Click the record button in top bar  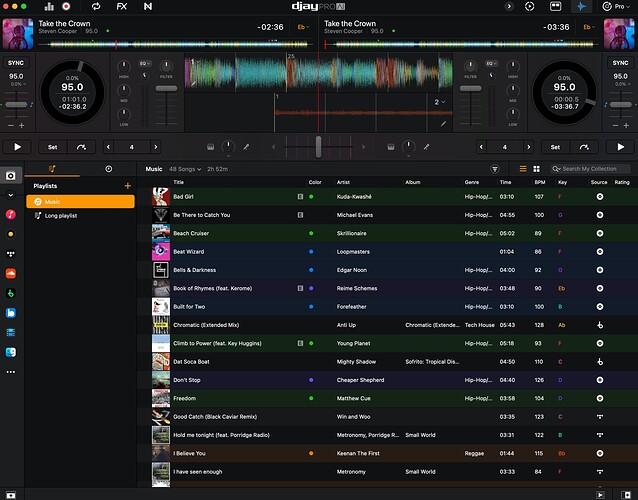66,7
